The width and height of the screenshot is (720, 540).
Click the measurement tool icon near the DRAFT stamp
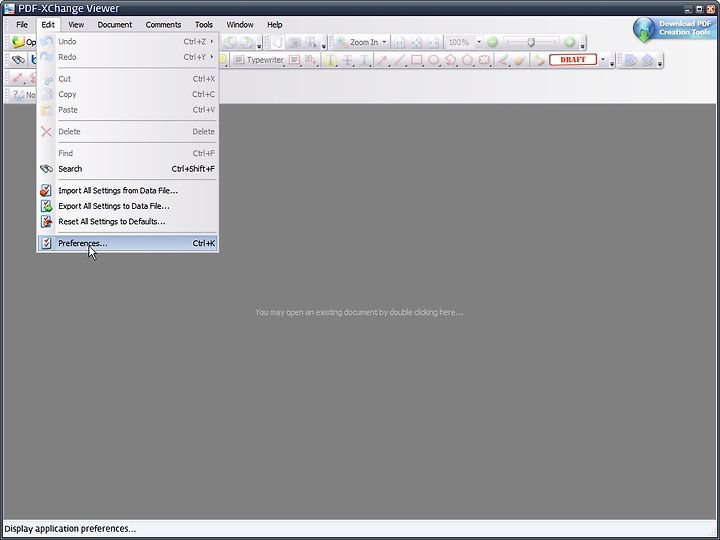539,60
